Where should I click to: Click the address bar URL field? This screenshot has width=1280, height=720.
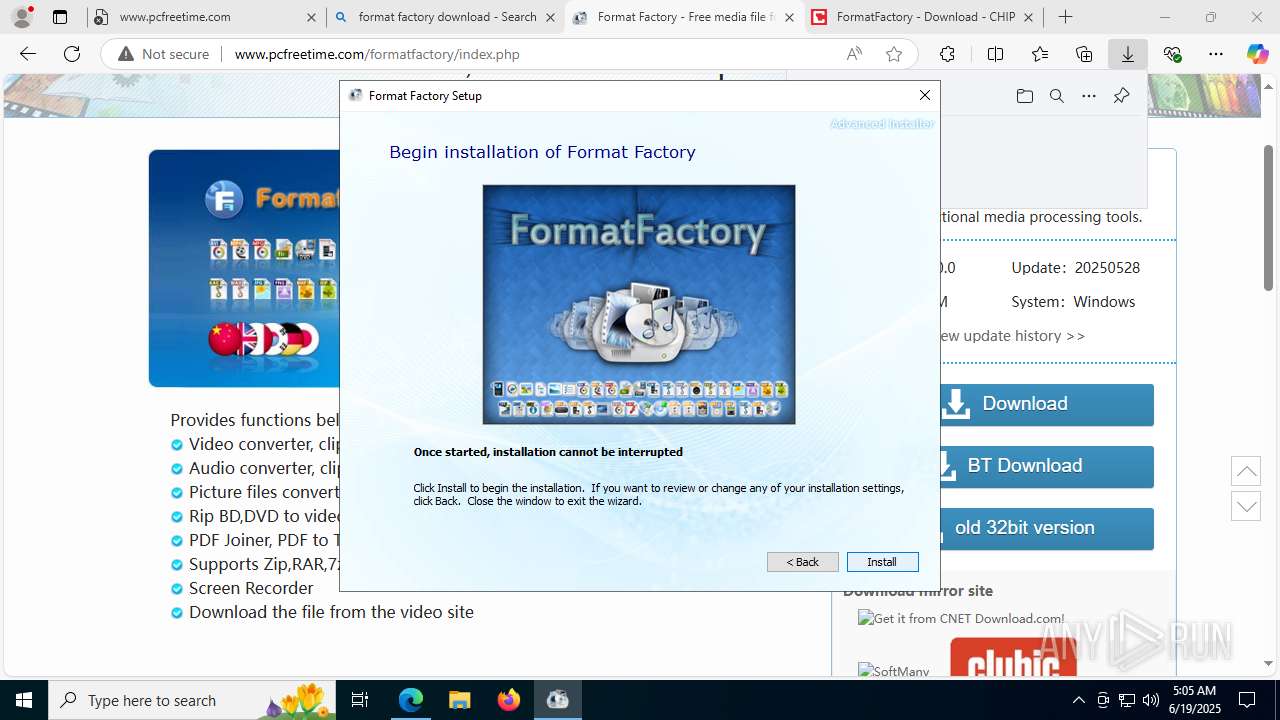point(530,54)
